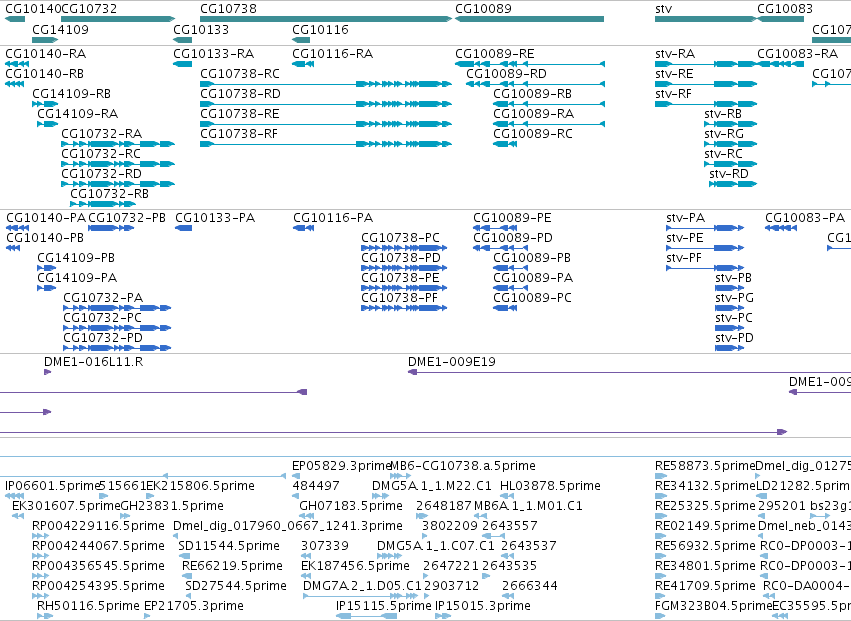The height and width of the screenshot is (621, 851).
Task: Click transcript CG10738-RE
Action: pos(240,114)
